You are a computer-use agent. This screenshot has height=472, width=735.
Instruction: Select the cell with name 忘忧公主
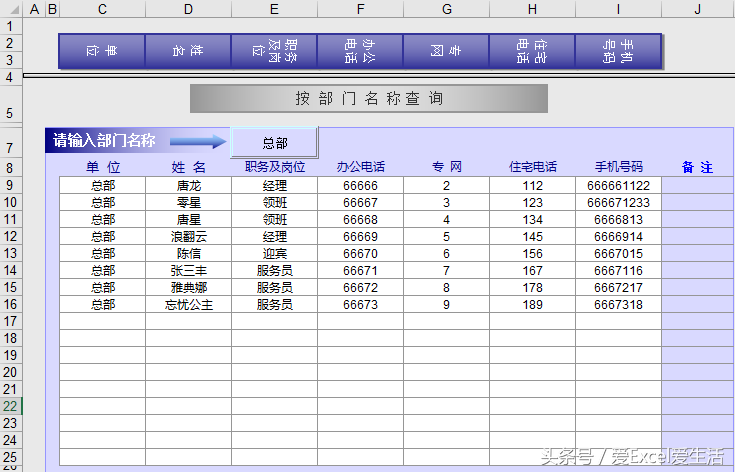pyautogui.click(x=188, y=304)
